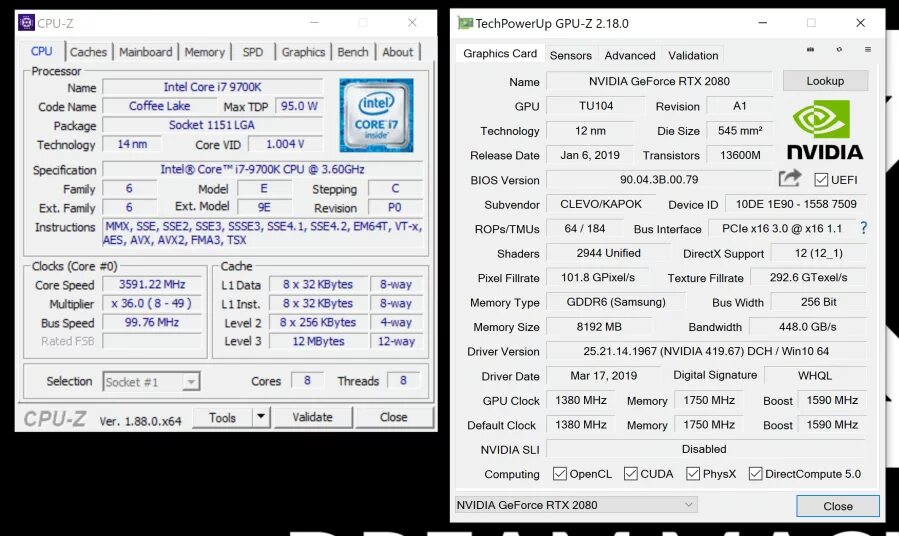Click the Bandwidth 448.0 GB/s value
The width and height of the screenshot is (899, 536).
[x=807, y=327]
